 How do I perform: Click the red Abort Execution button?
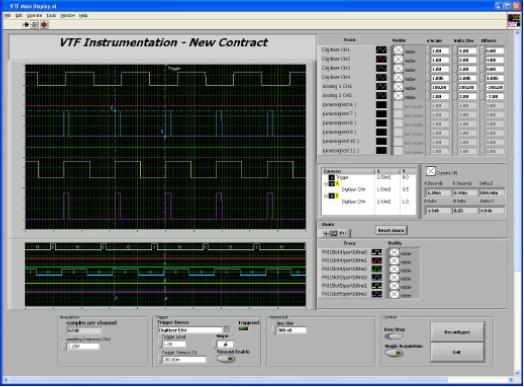44,24
